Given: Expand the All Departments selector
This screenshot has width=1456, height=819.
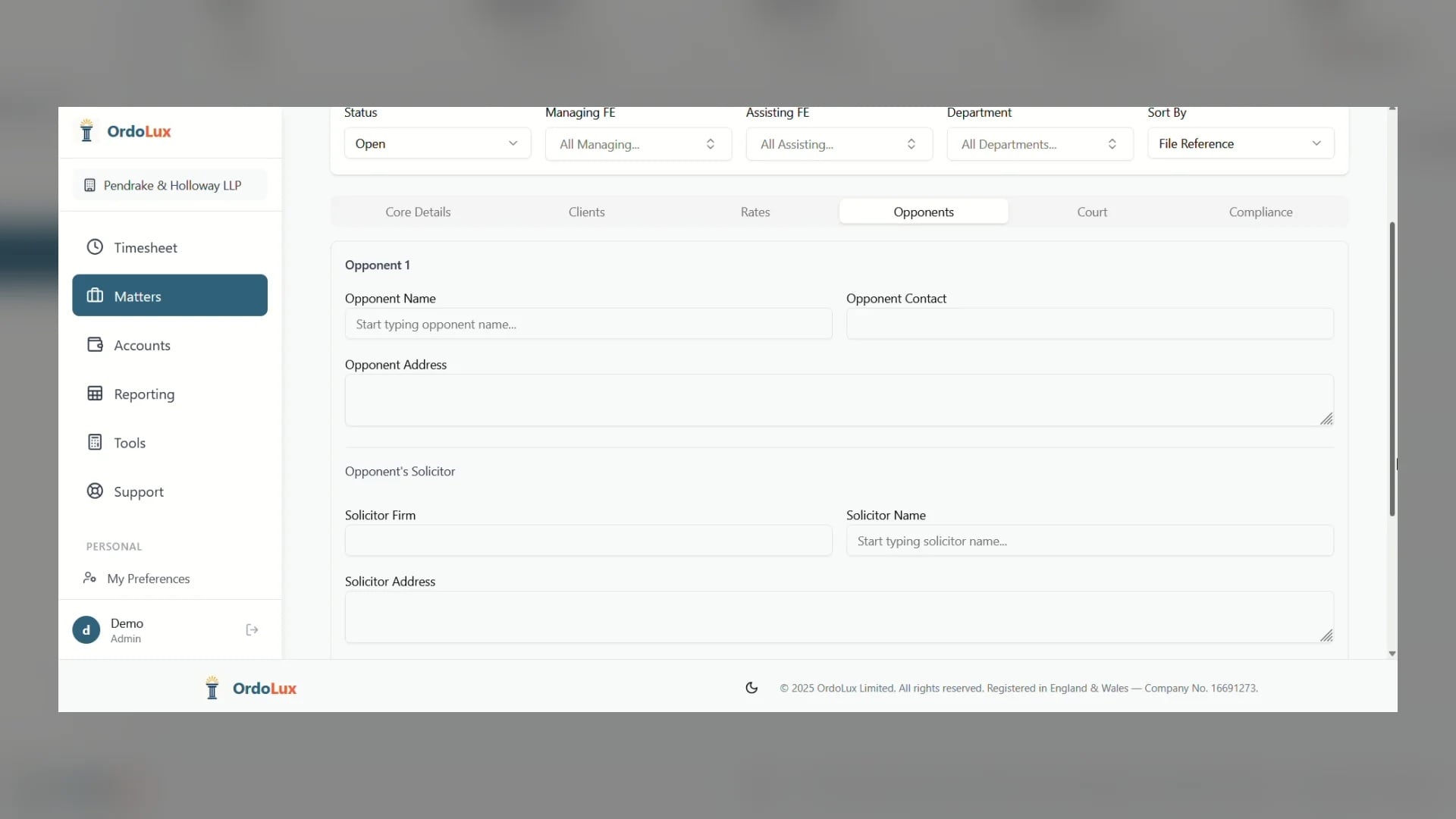Looking at the screenshot, I should (x=1039, y=144).
